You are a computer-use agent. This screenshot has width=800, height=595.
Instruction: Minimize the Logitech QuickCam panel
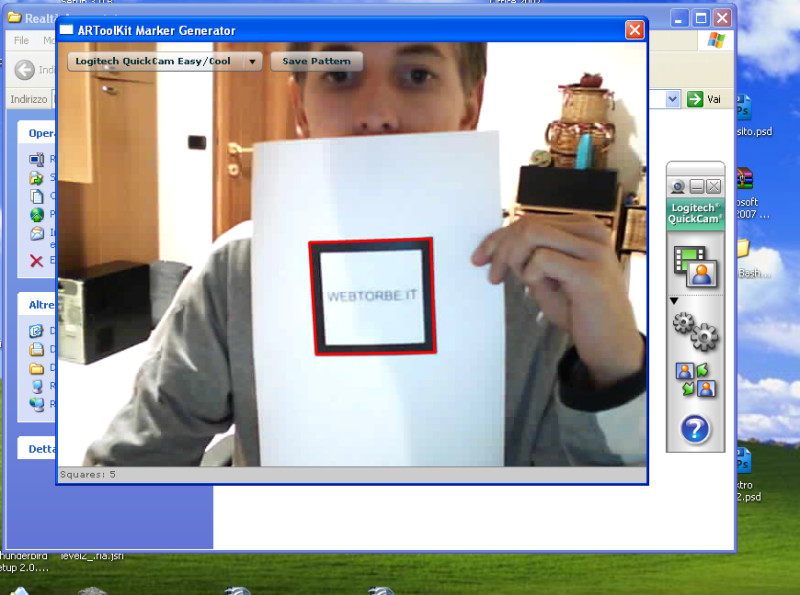click(x=697, y=187)
